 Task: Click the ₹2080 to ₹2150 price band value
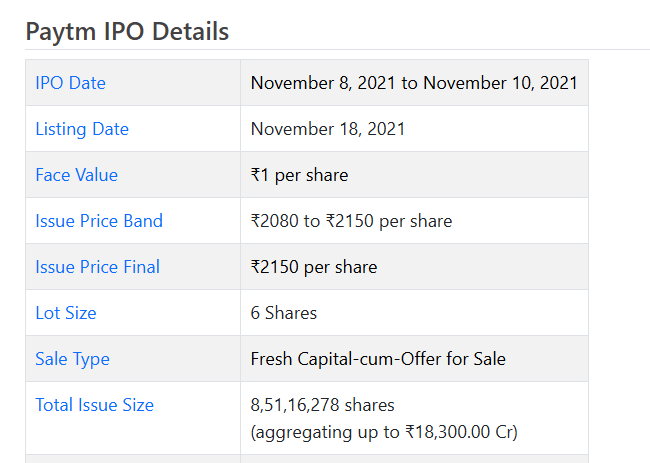pyautogui.click(x=352, y=221)
